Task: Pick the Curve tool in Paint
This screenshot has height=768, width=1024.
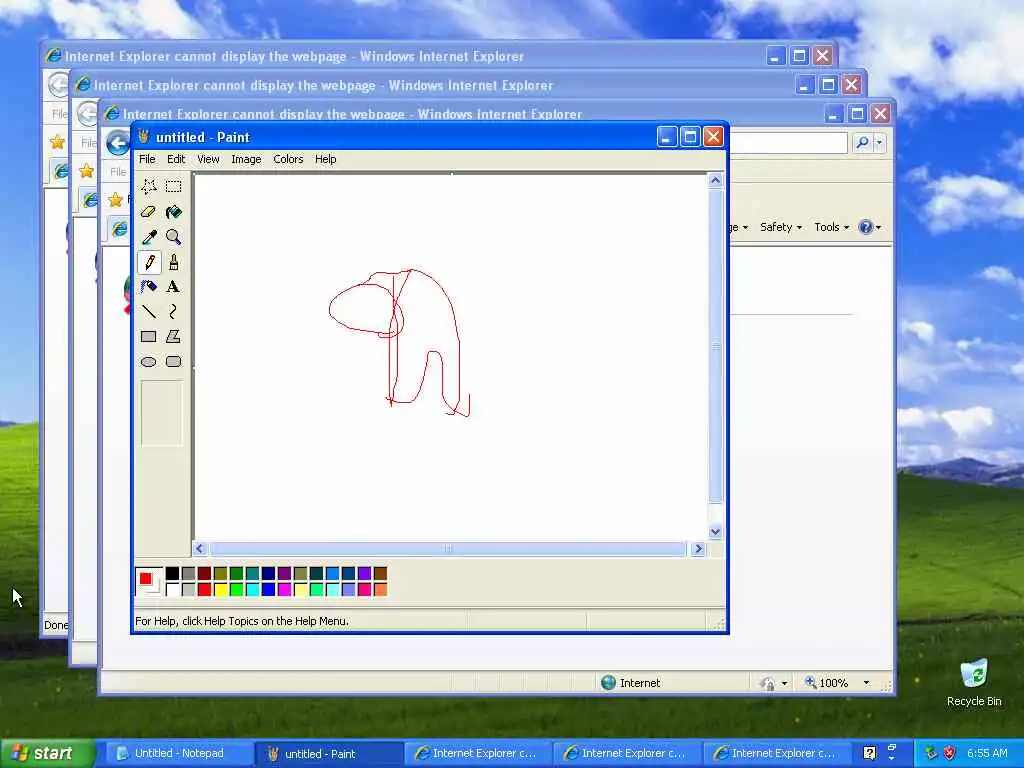Action: [174, 312]
